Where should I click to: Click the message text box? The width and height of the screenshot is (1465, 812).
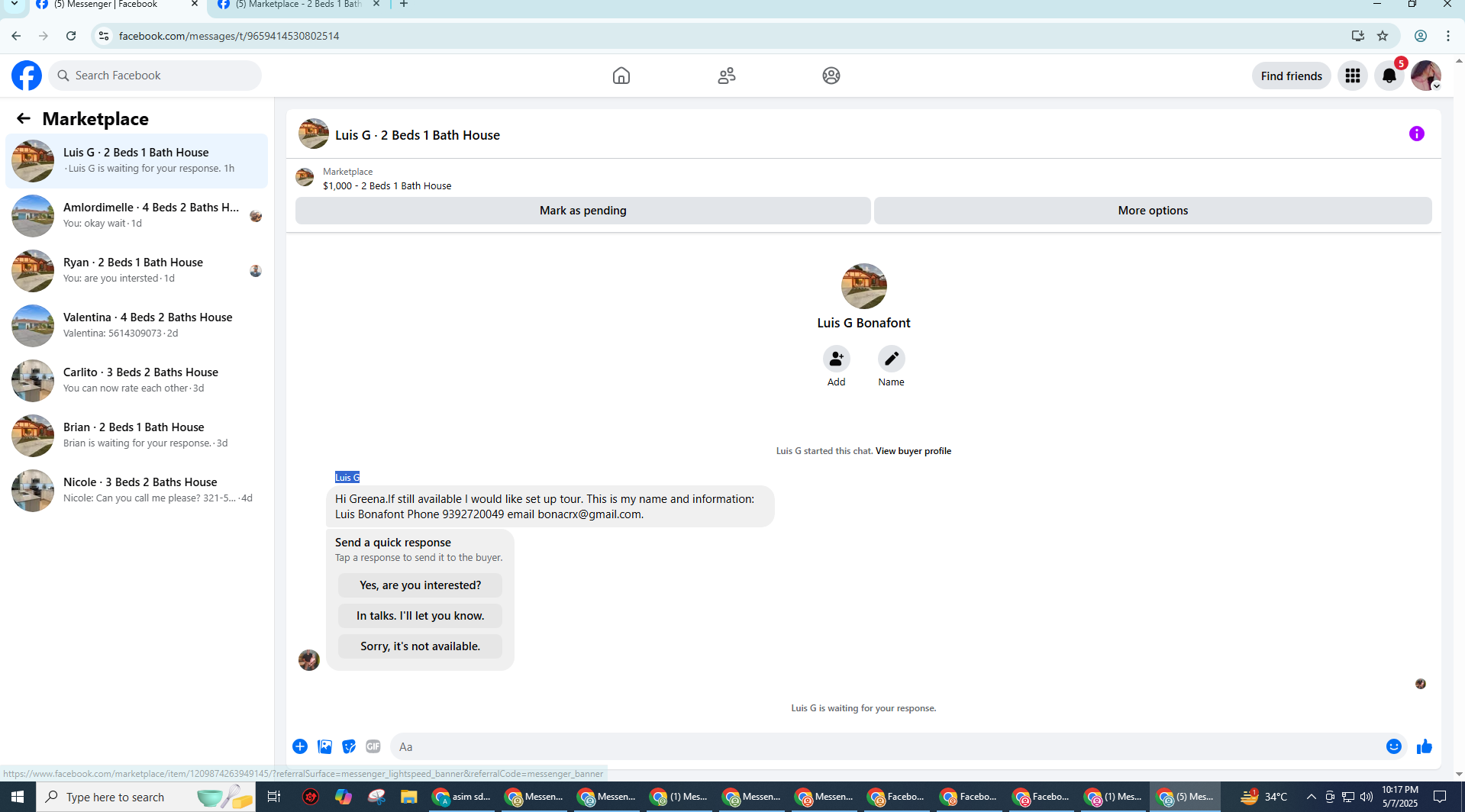coord(886,746)
